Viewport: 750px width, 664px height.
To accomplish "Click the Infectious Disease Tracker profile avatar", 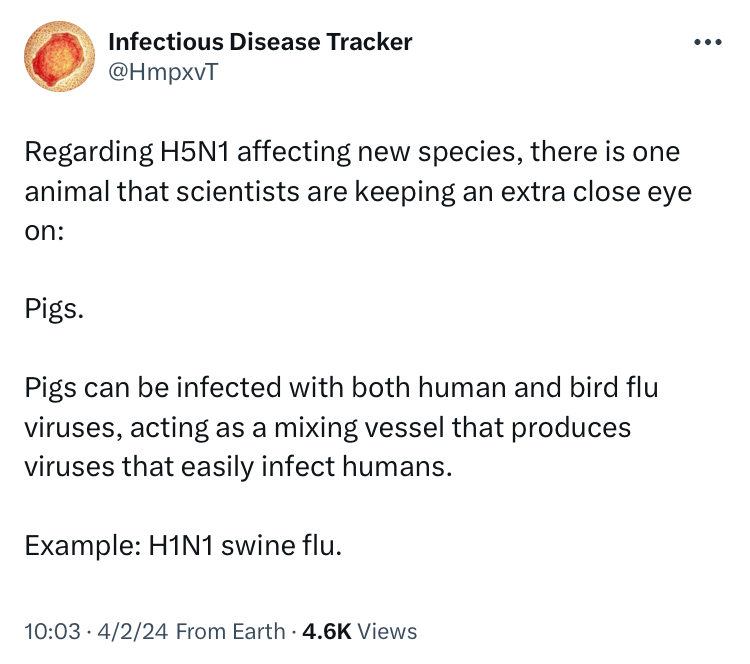I will [59, 56].
